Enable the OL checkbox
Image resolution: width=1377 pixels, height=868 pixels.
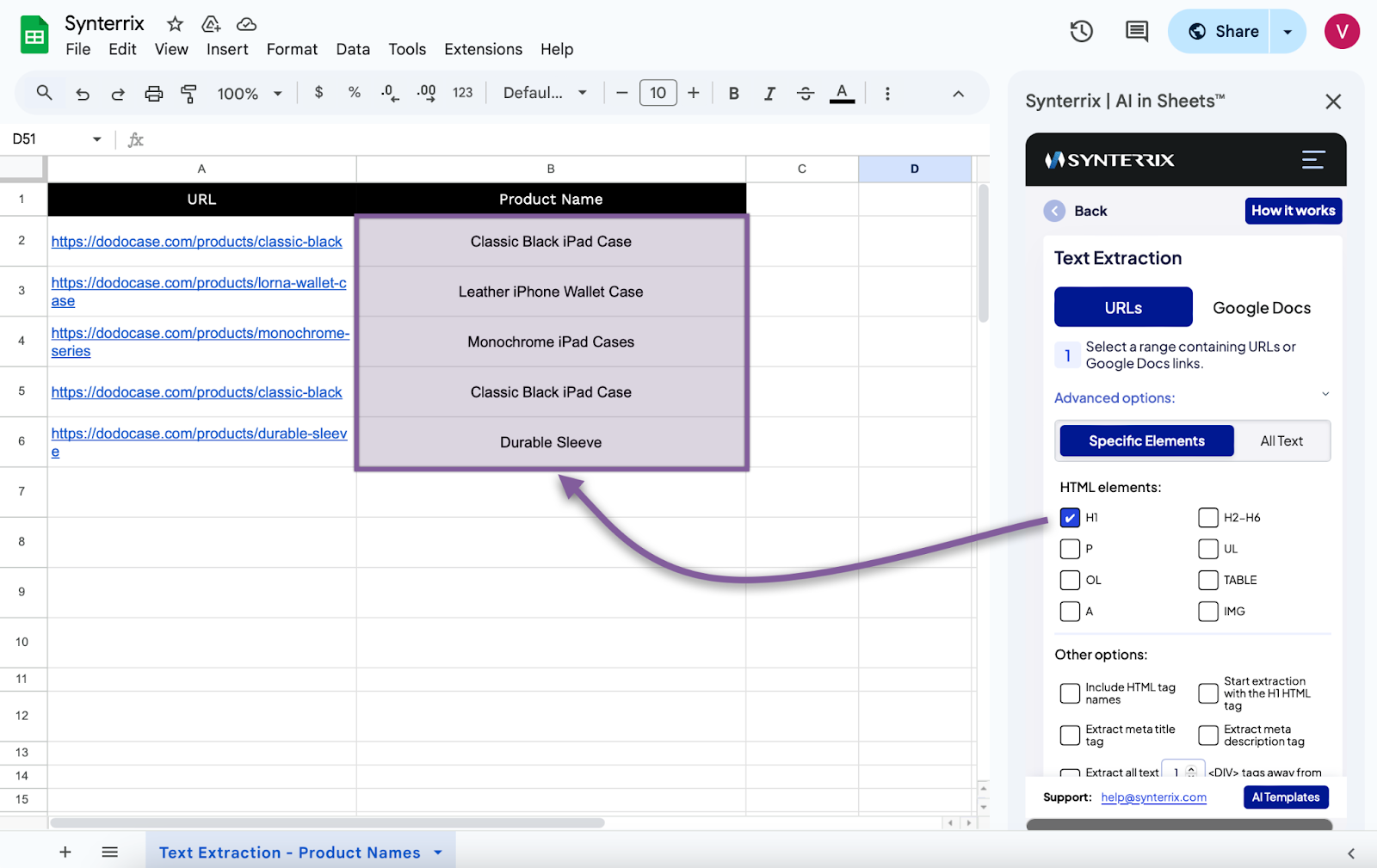[x=1070, y=580]
